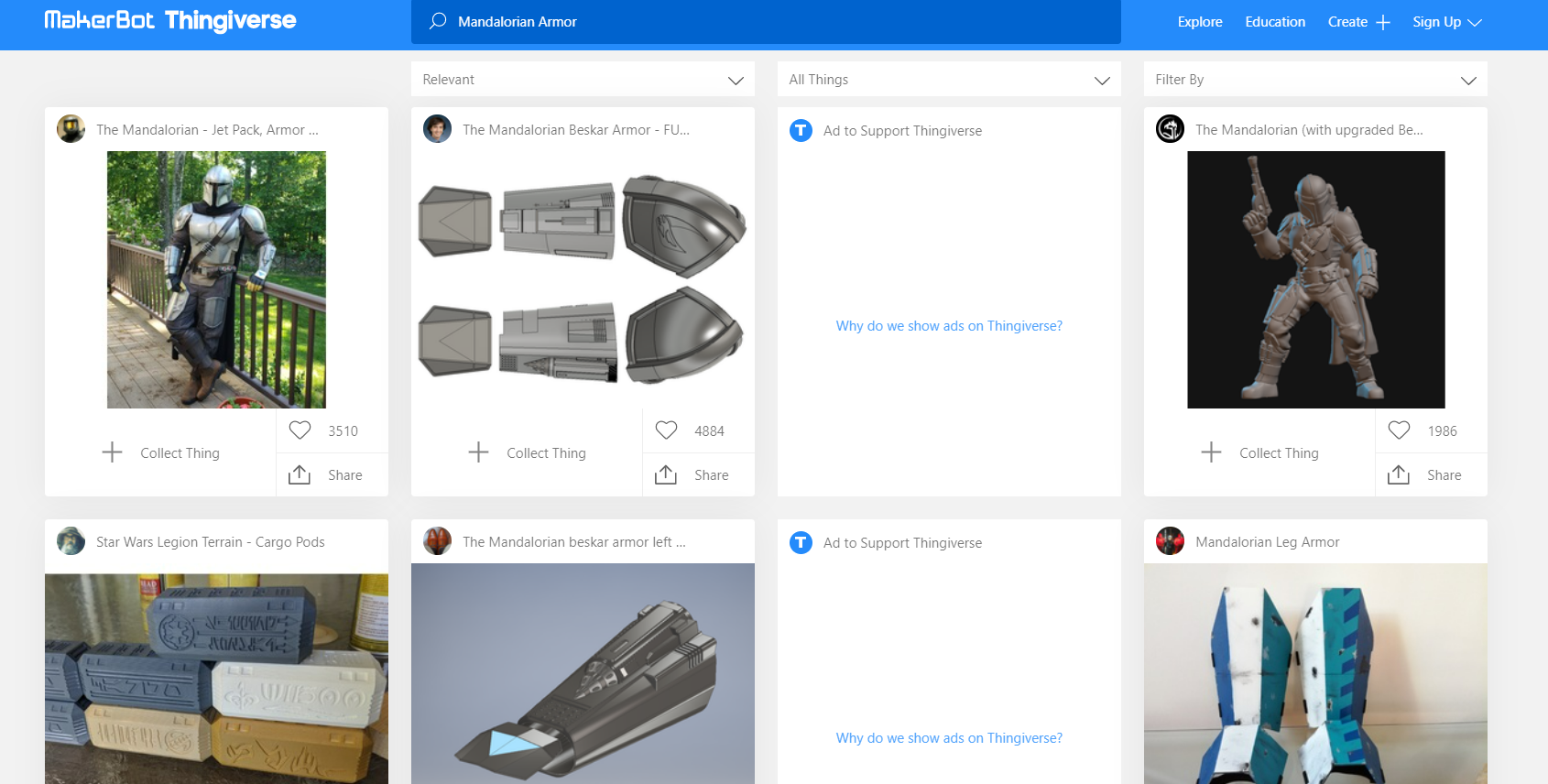Open the Create menu
1548x784 pixels.
click(x=1347, y=22)
